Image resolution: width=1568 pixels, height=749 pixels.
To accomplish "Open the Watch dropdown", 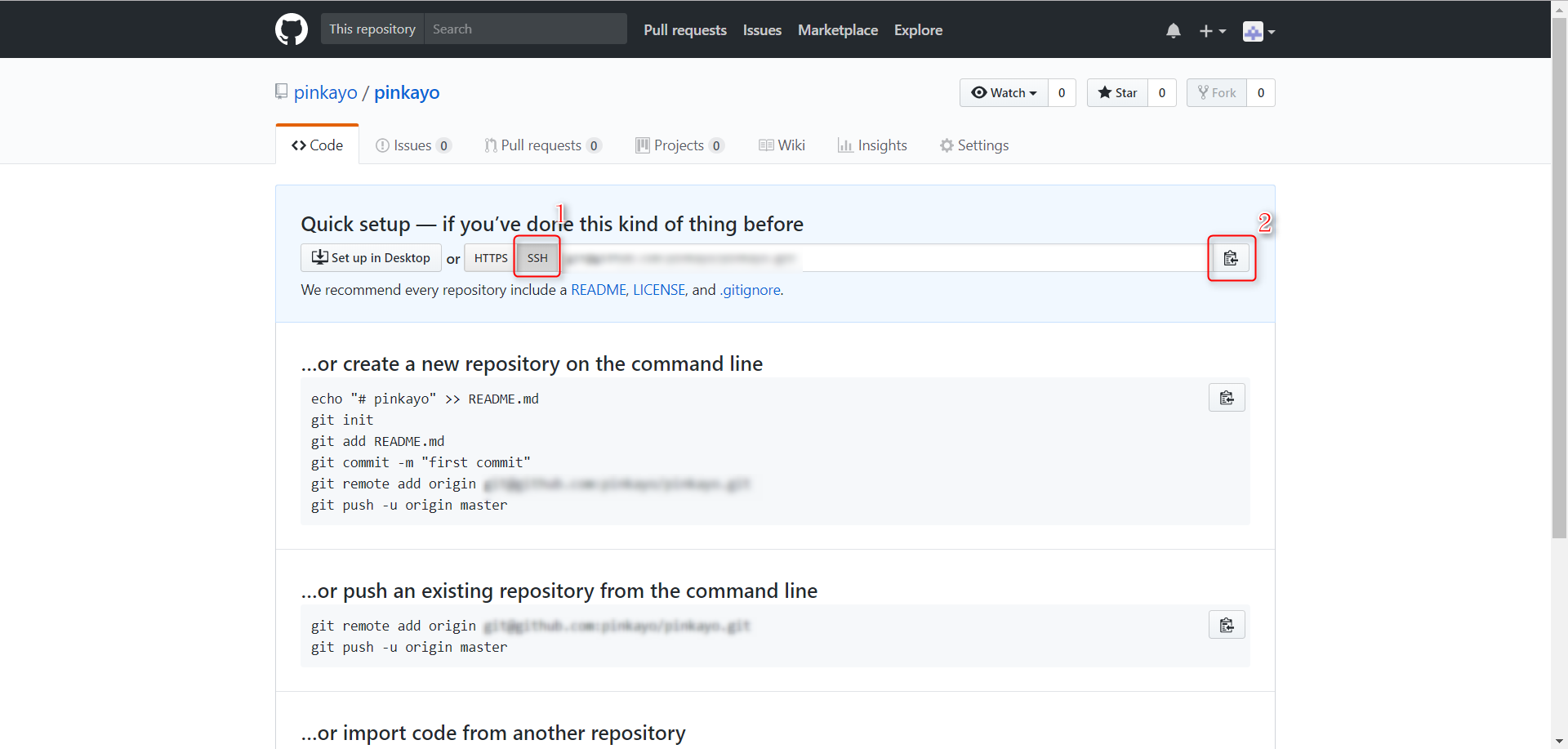I will pyautogui.click(x=1004, y=92).
